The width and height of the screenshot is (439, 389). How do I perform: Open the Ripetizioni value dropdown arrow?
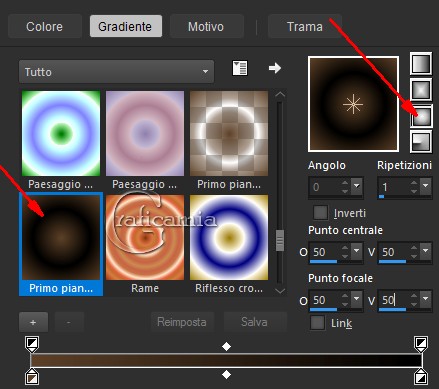coord(426,186)
